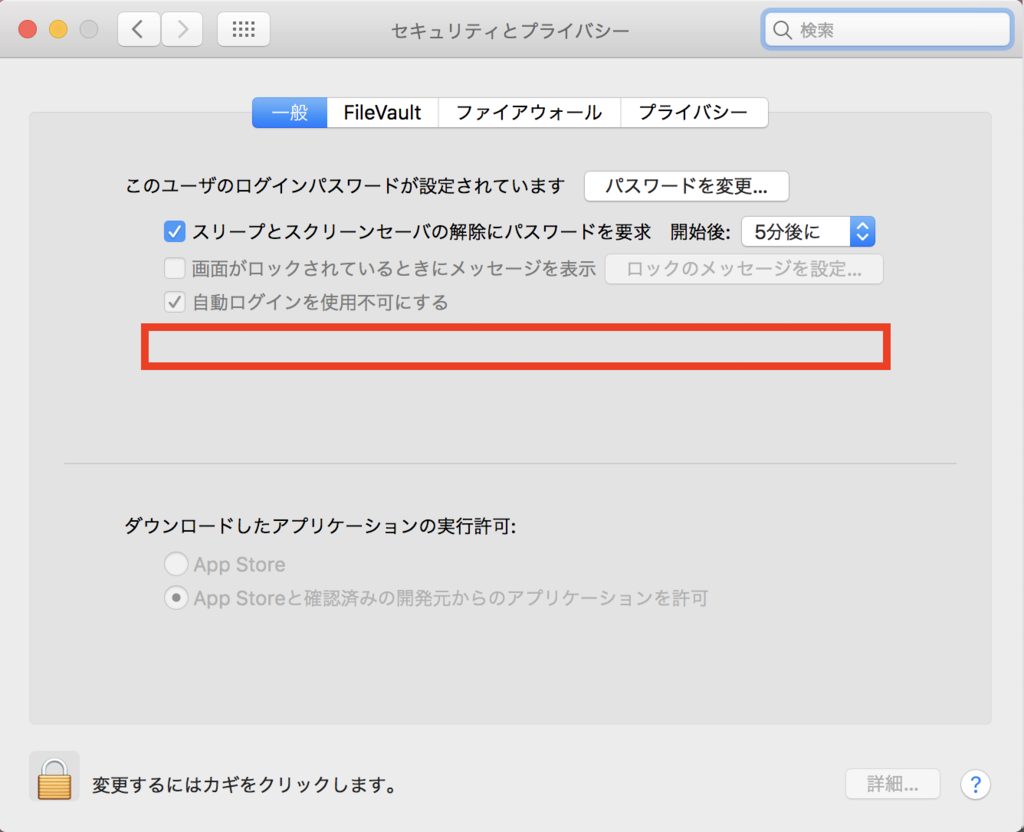
Task: Select App Store and identified developers option
Action: 176,598
